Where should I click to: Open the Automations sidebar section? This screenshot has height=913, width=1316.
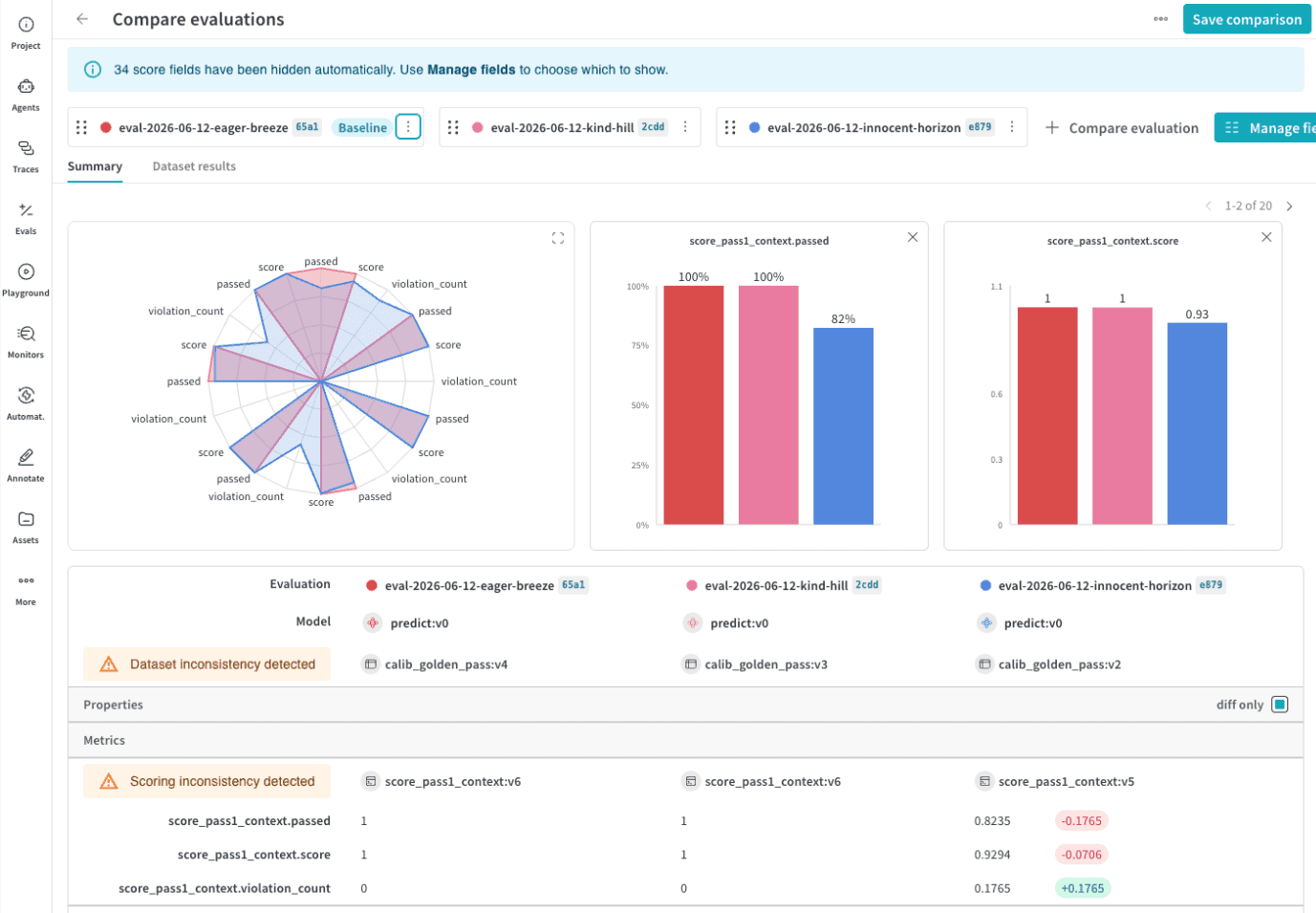point(26,403)
